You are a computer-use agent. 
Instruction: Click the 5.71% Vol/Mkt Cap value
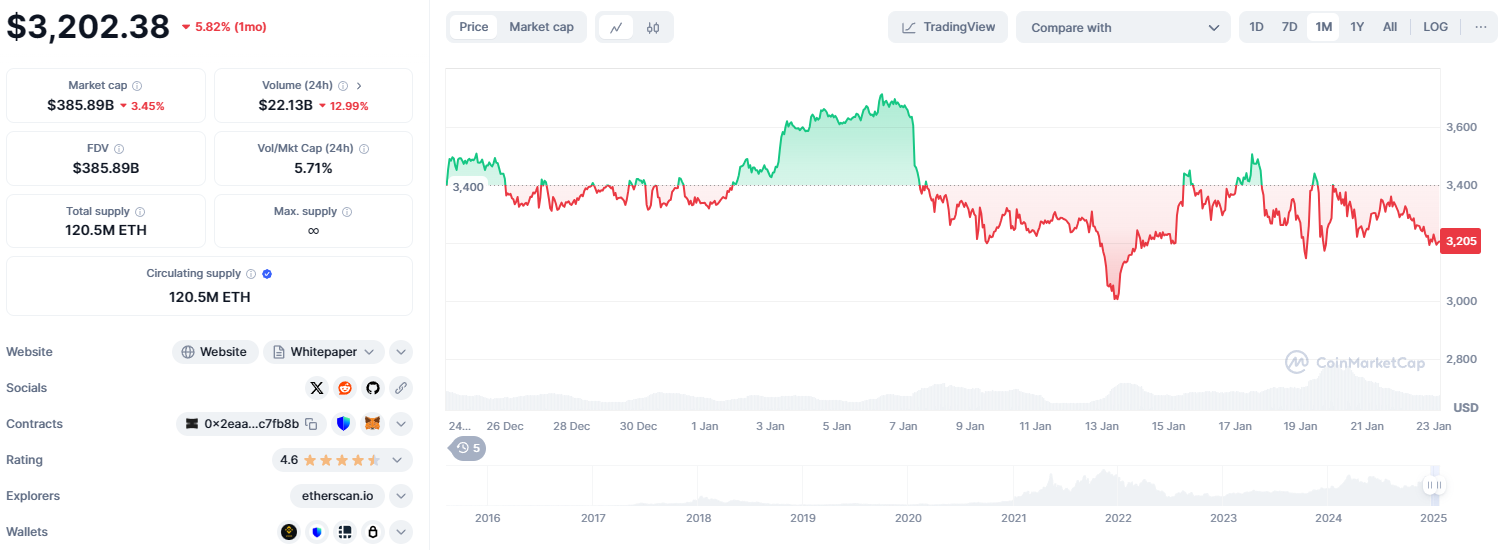(313, 168)
